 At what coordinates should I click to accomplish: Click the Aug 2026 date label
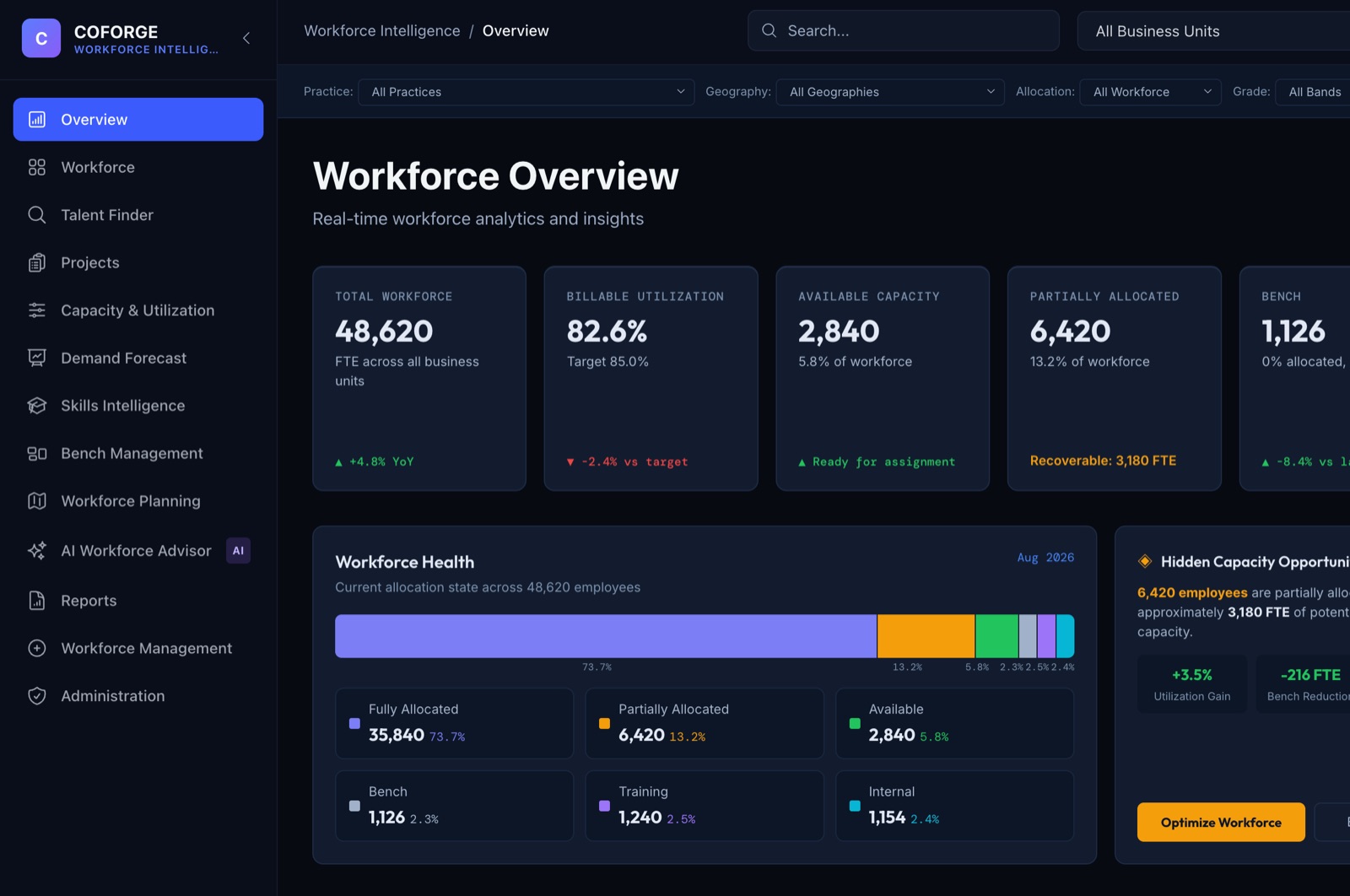[1045, 558]
